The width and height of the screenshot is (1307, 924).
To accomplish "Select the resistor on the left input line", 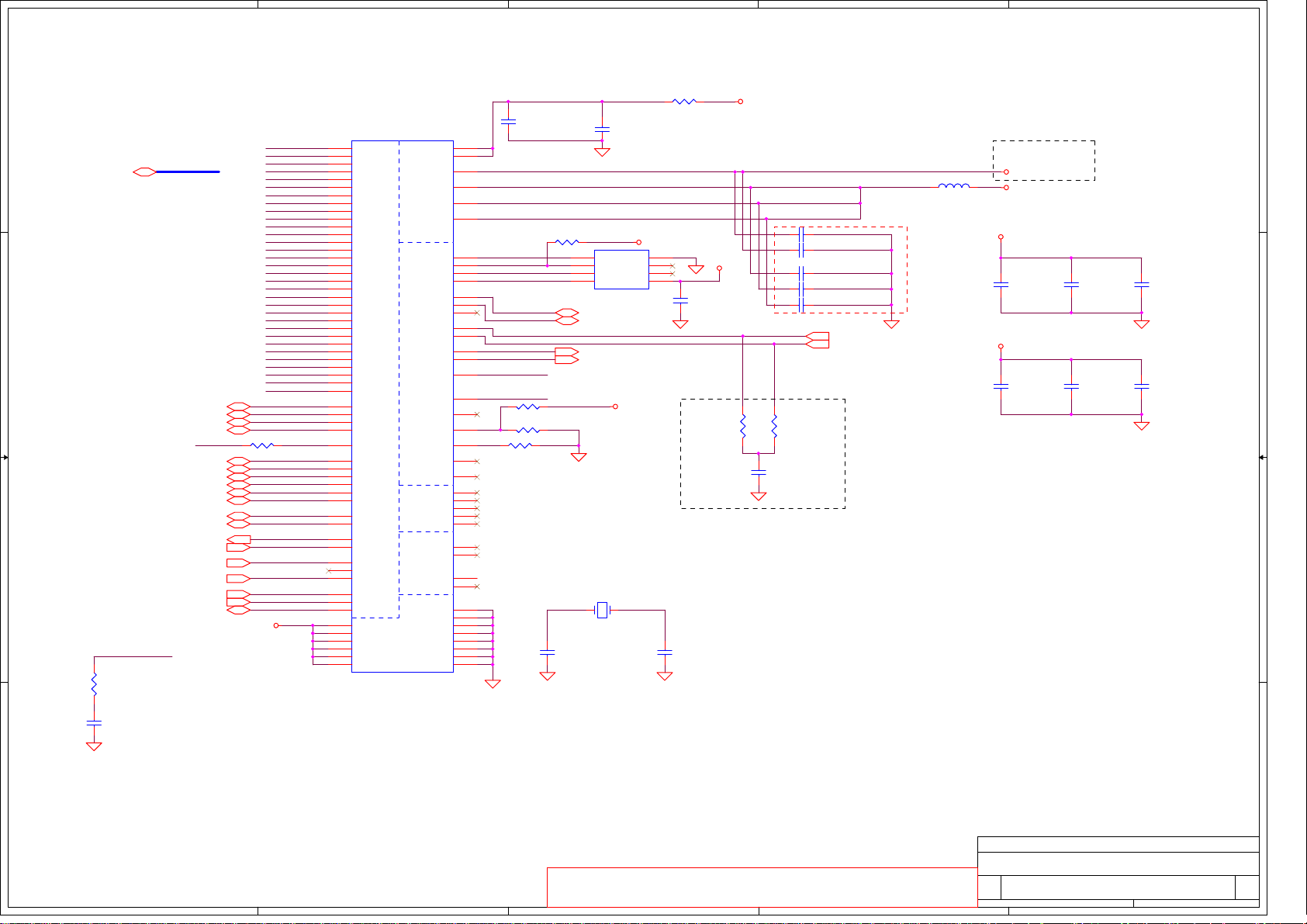I will (x=263, y=445).
